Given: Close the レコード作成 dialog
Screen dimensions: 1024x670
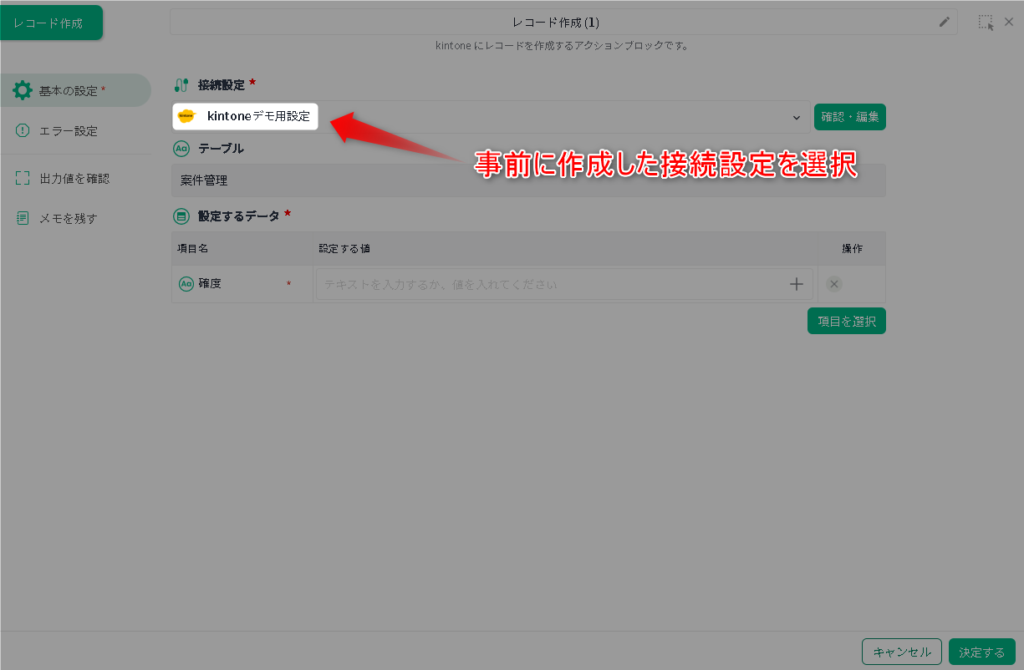Looking at the screenshot, I should 1009,22.
